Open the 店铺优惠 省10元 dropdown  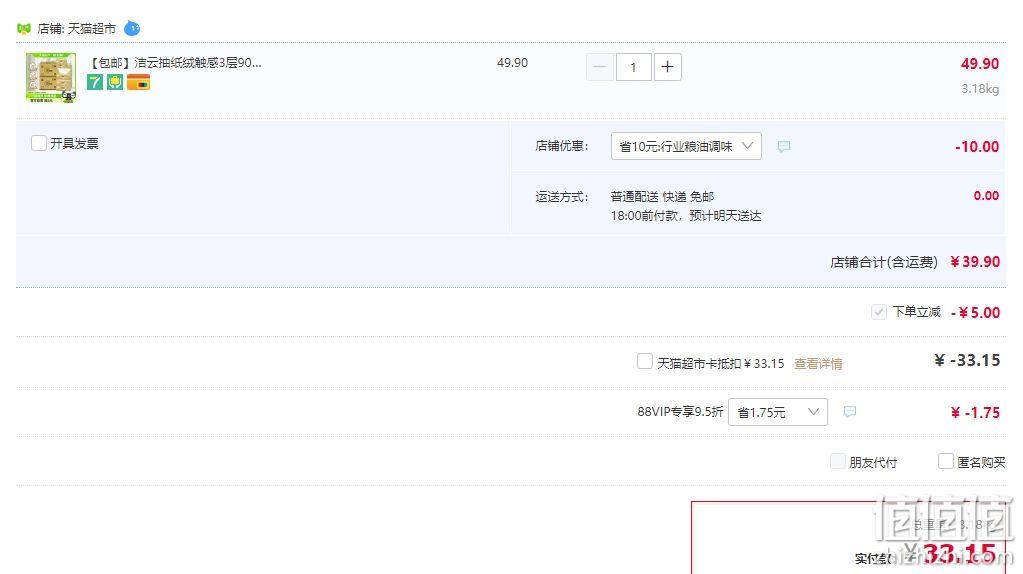coord(686,146)
